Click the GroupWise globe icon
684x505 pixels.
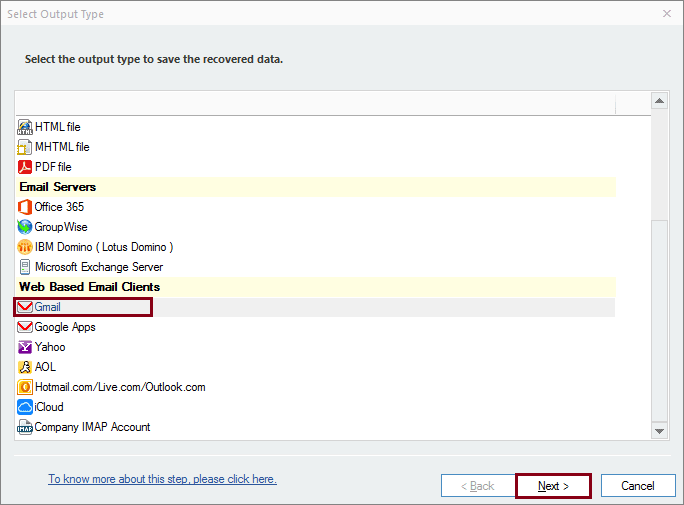25,227
